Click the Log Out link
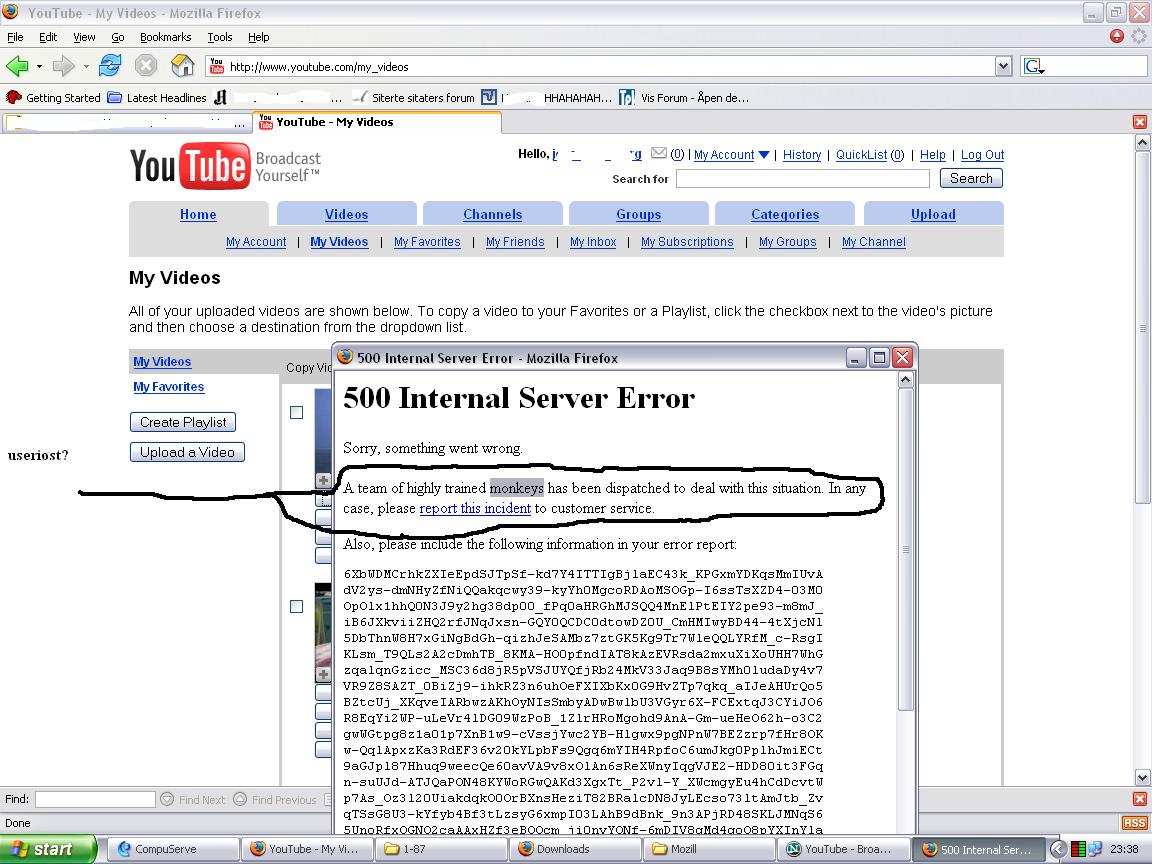 982,155
